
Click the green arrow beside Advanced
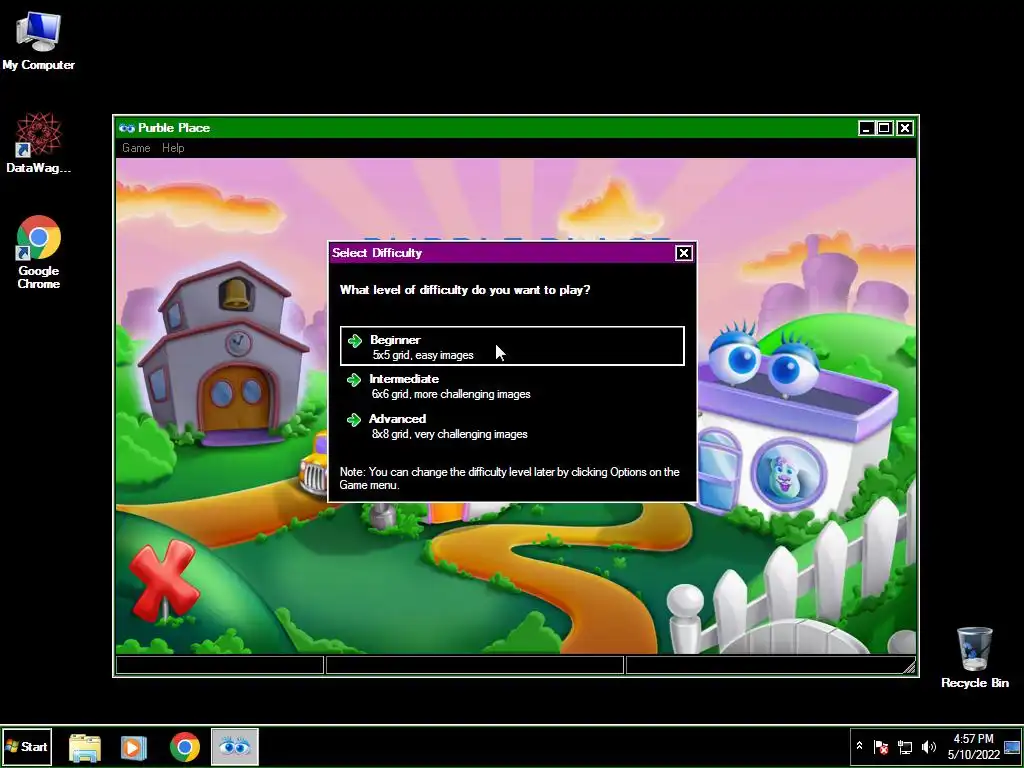coord(354,419)
